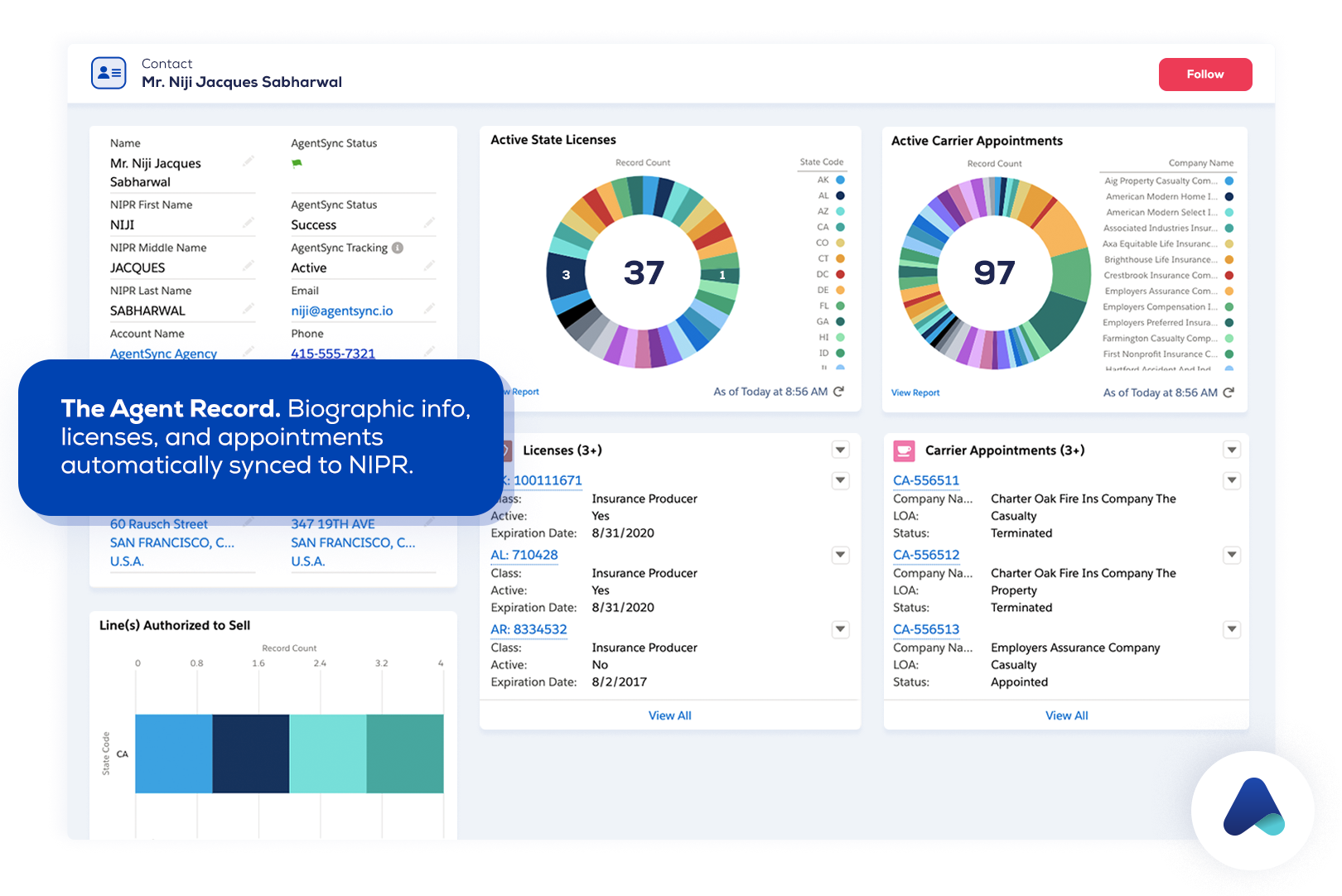Edit the NIPR First Name pencil icon
1342x896 pixels.
coord(248,223)
